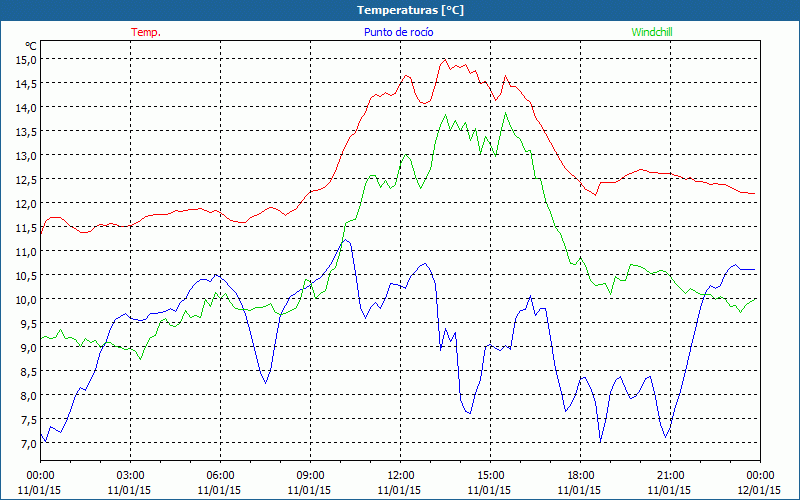
Task: Select the red 'Temp.' legend label
Action: click(146, 32)
